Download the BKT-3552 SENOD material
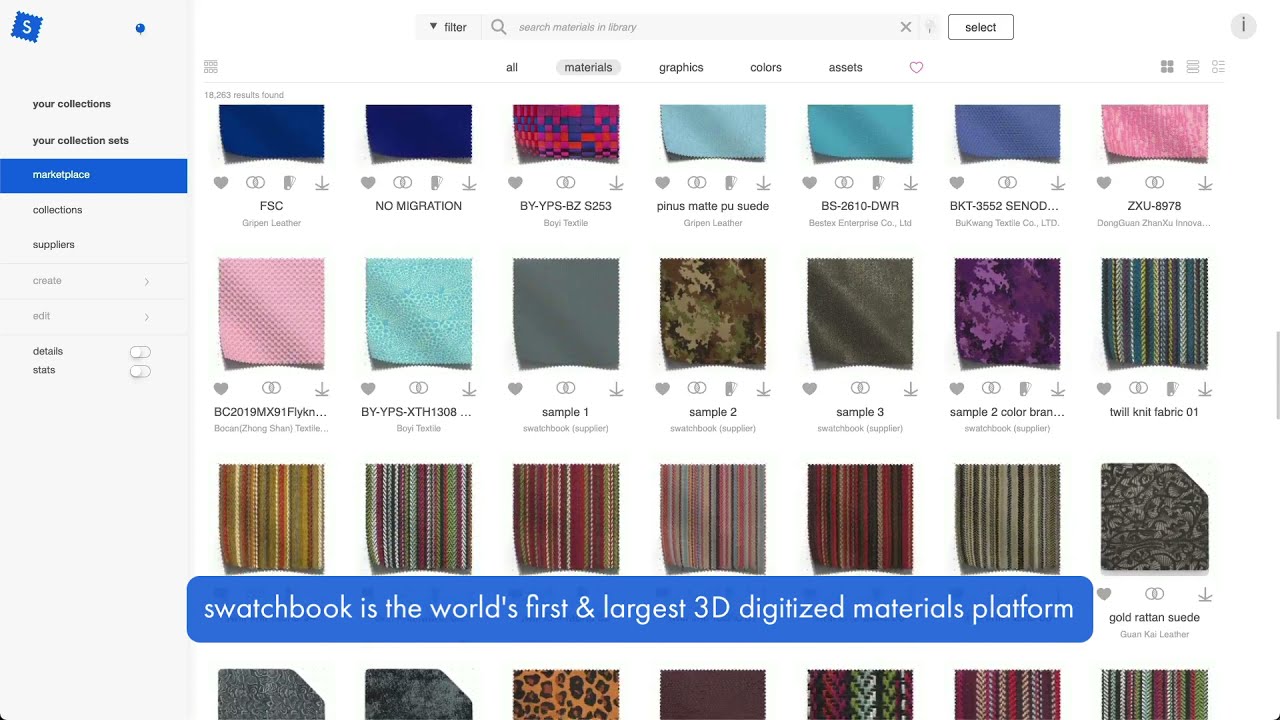The height and width of the screenshot is (720, 1280). click(x=1058, y=183)
